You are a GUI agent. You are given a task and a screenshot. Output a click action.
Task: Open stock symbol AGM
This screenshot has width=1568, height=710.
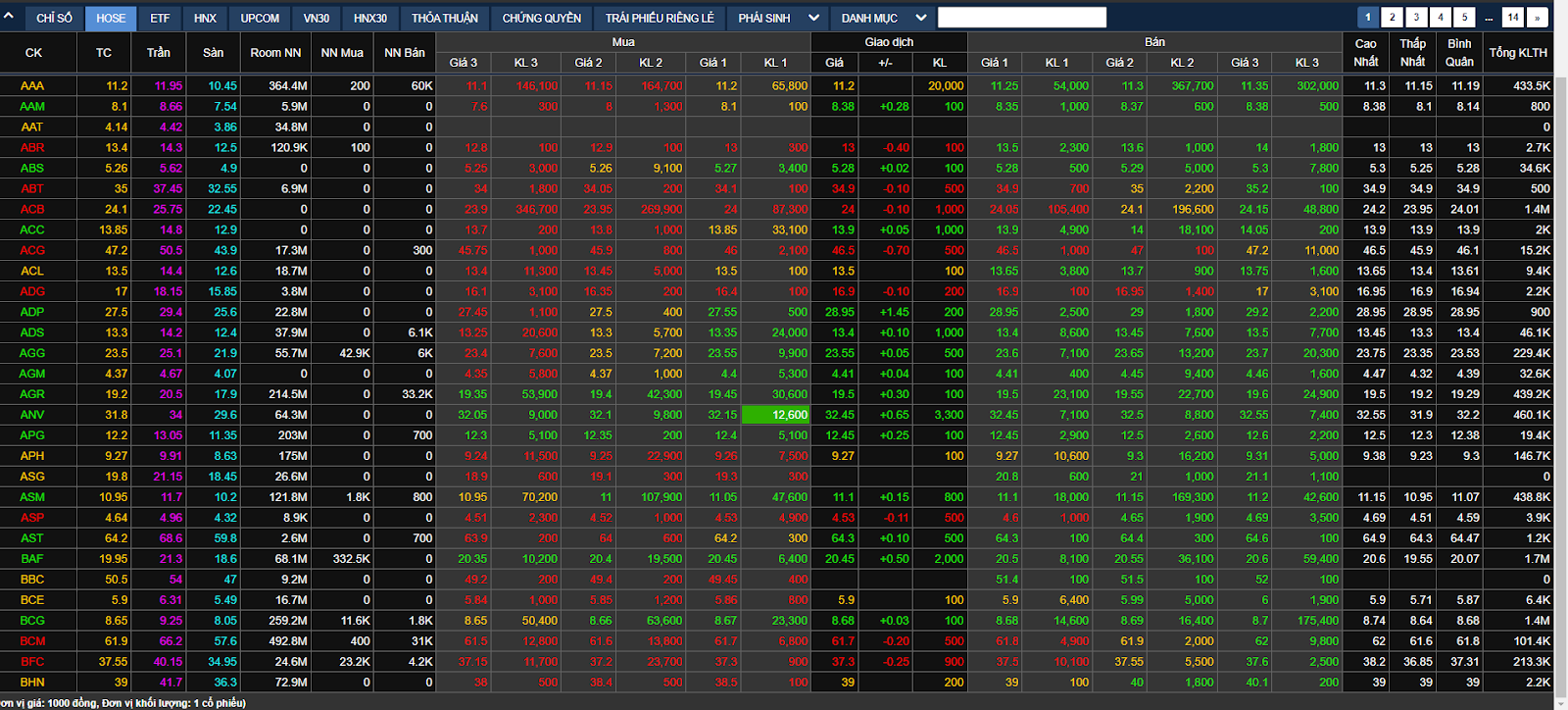(x=32, y=375)
